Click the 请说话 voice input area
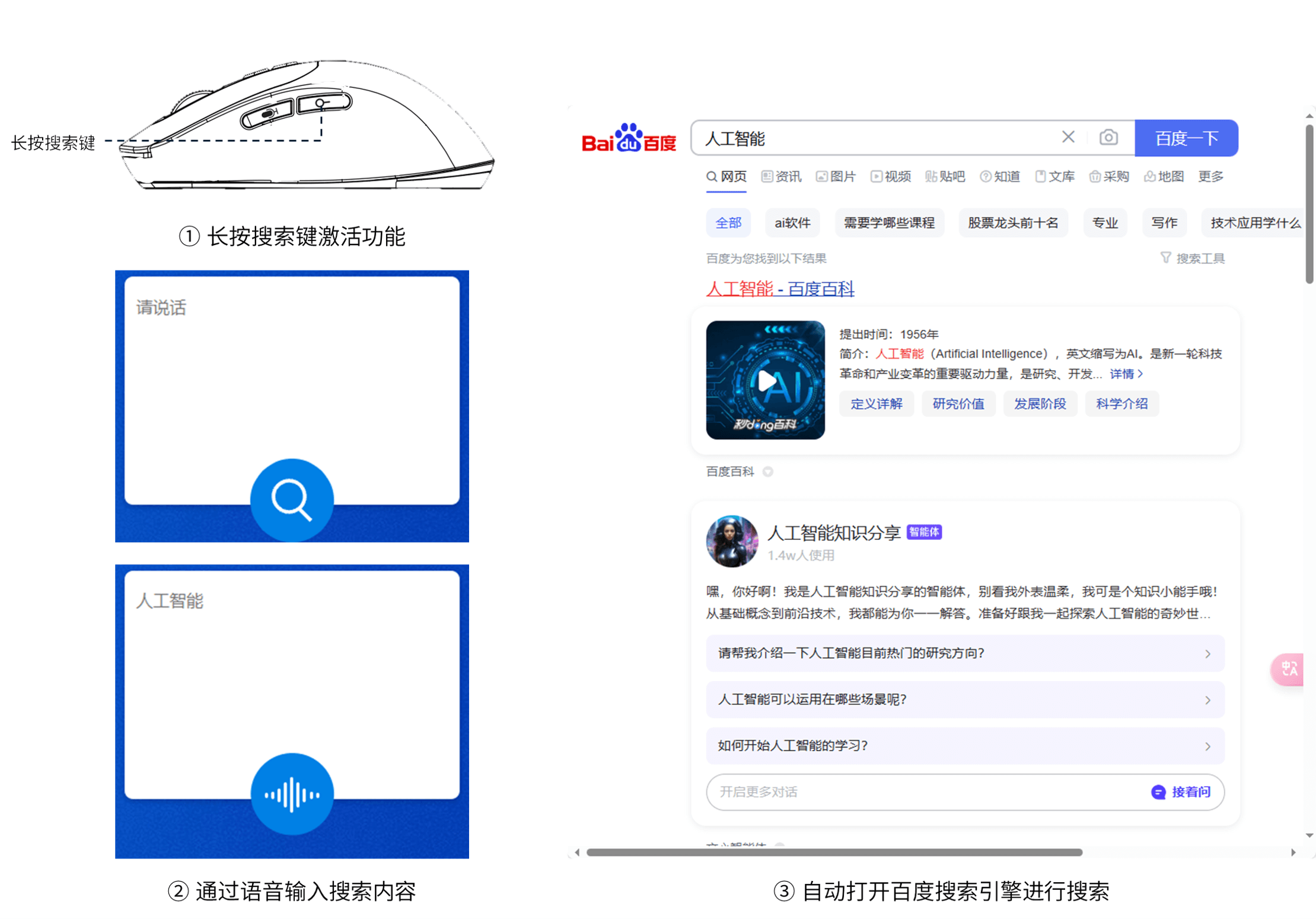 [x=292, y=390]
